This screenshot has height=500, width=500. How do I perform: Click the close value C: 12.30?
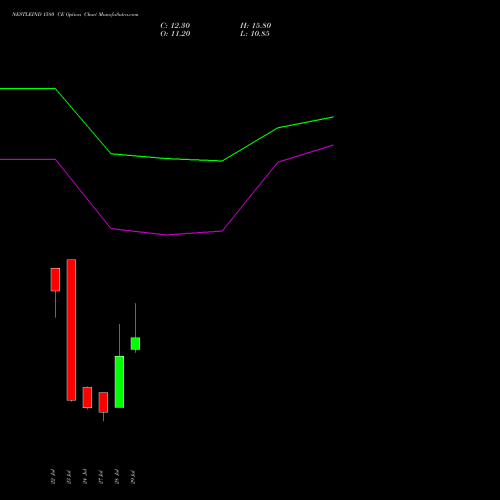175,26
